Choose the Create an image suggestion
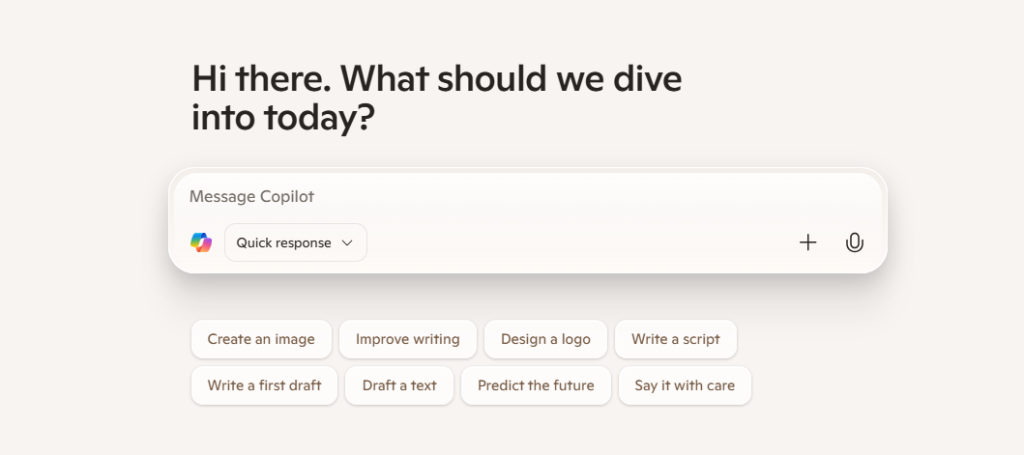The image size is (1024, 455). coord(261,339)
